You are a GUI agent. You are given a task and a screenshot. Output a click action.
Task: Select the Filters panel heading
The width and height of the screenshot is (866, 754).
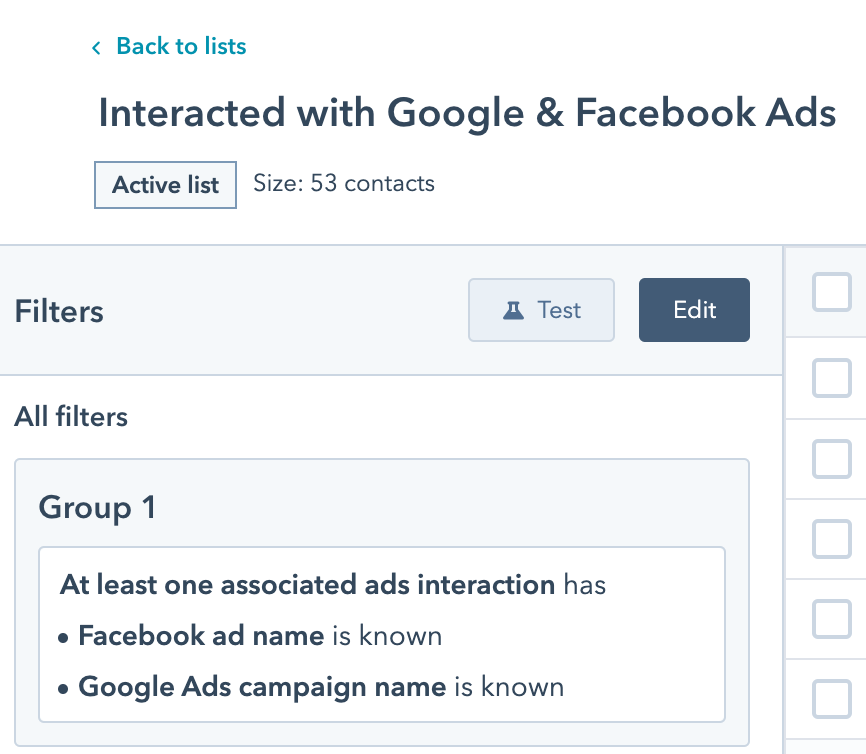point(59,311)
